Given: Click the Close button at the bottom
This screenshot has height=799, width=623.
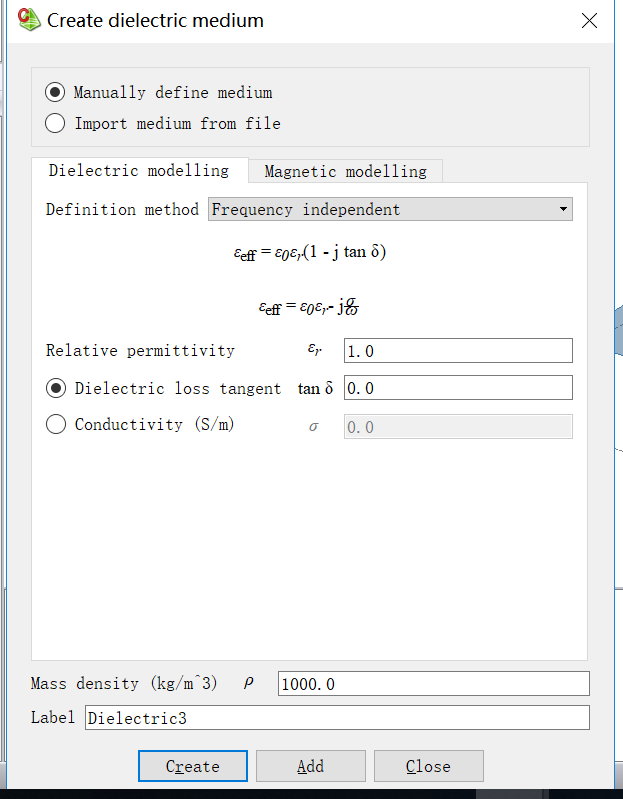Looking at the screenshot, I should [x=428, y=766].
